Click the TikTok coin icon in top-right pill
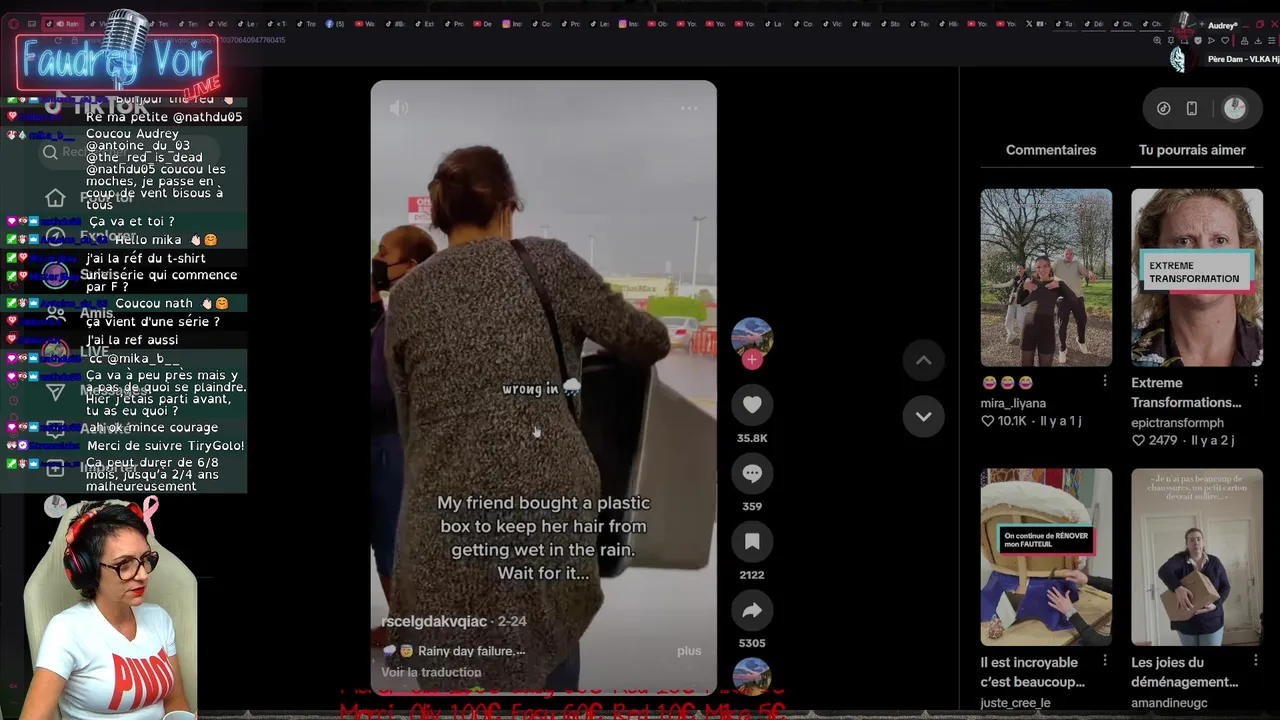The width and height of the screenshot is (1280, 720). tap(1164, 108)
